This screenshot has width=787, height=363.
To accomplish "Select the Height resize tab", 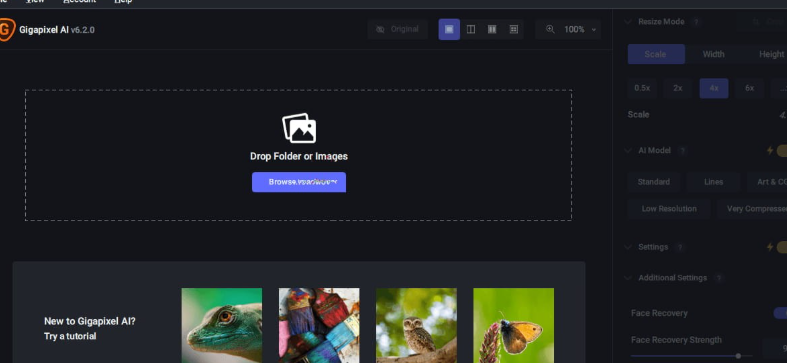I will coord(765,54).
